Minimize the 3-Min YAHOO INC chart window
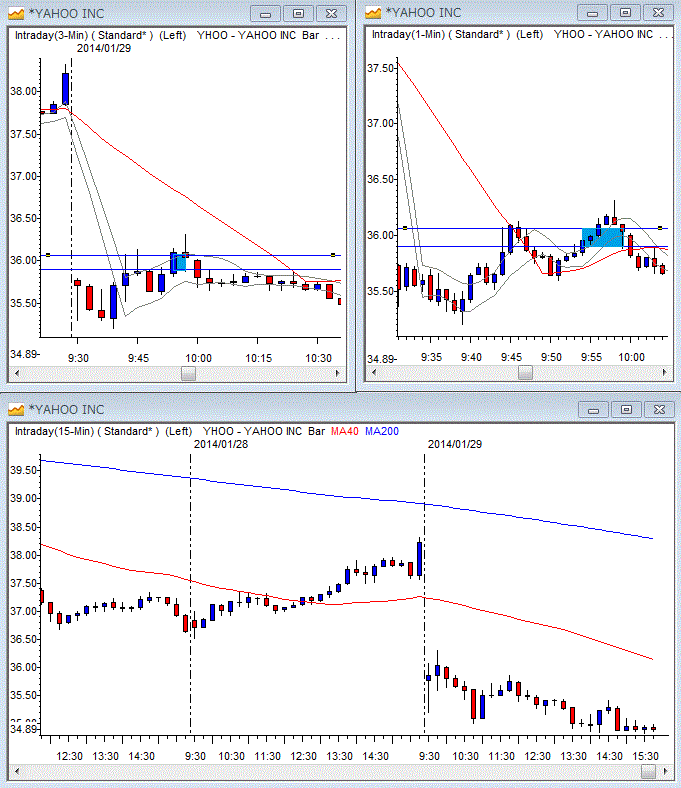681x788 pixels. 265,14
